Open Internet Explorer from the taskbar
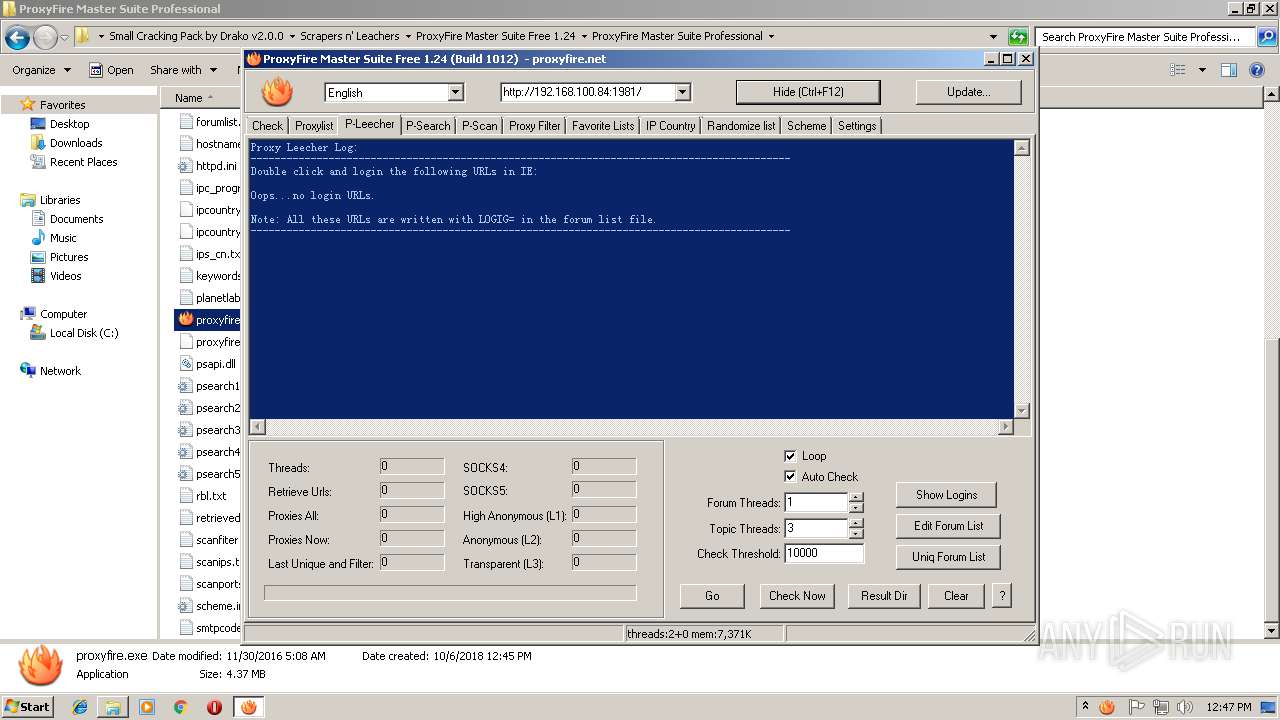The height and width of the screenshot is (720, 1280). coord(80,707)
